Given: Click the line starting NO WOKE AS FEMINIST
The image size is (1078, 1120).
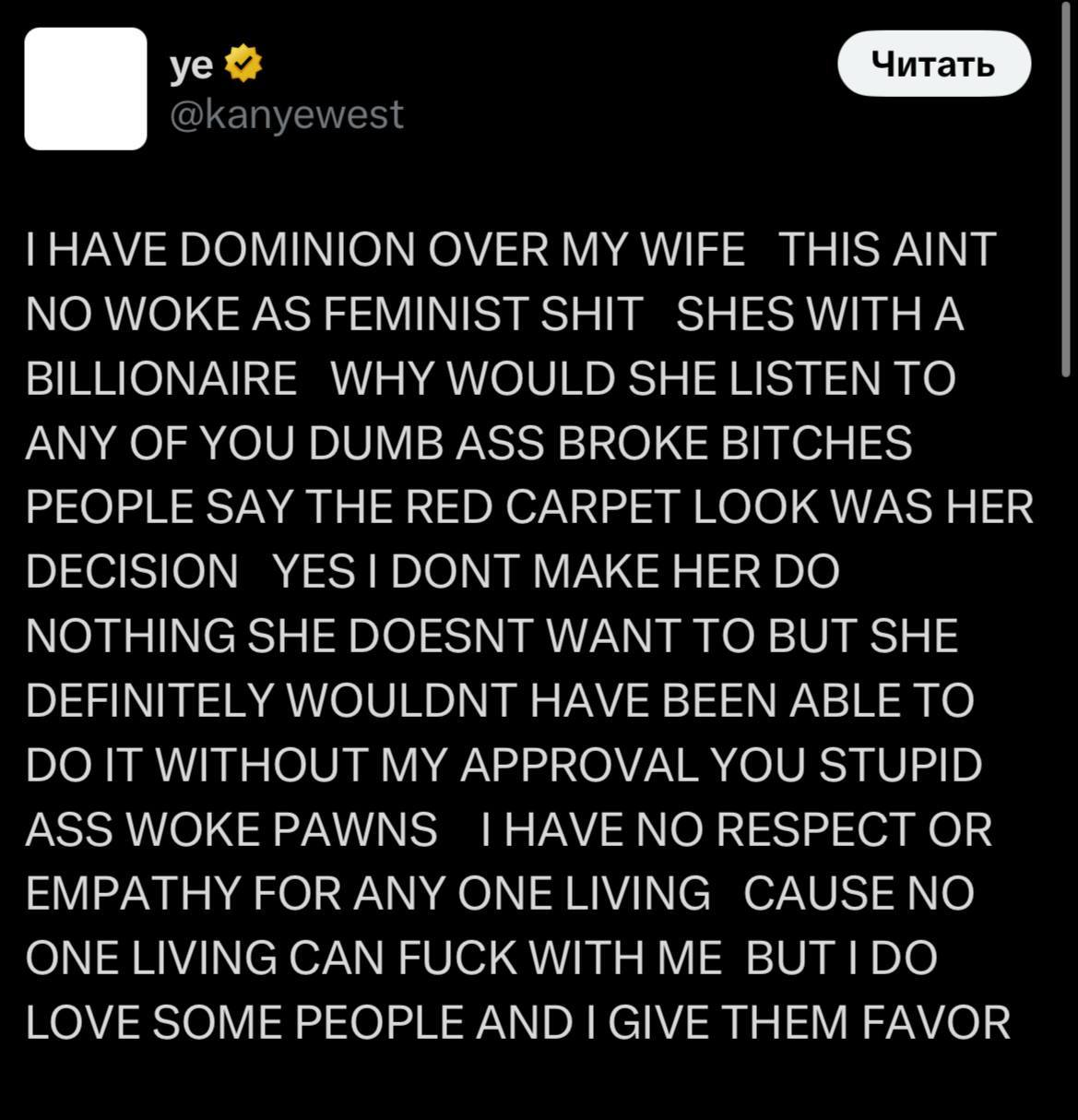Looking at the screenshot, I should click(x=494, y=315).
